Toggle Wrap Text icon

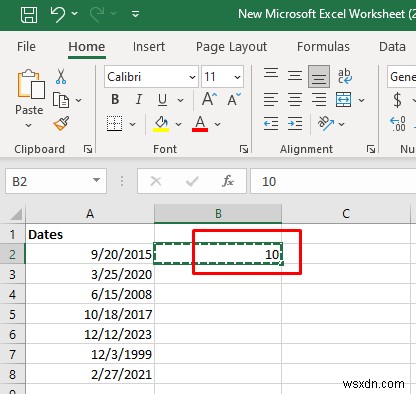click(345, 76)
